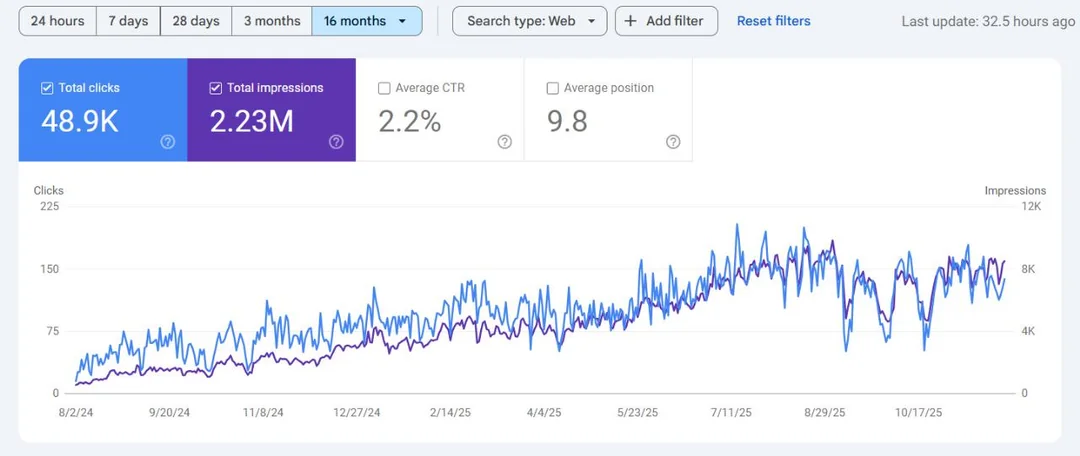Image resolution: width=1080 pixels, height=456 pixels.
Task: Click the 5/23/25 axis date label
Action: click(638, 413)
